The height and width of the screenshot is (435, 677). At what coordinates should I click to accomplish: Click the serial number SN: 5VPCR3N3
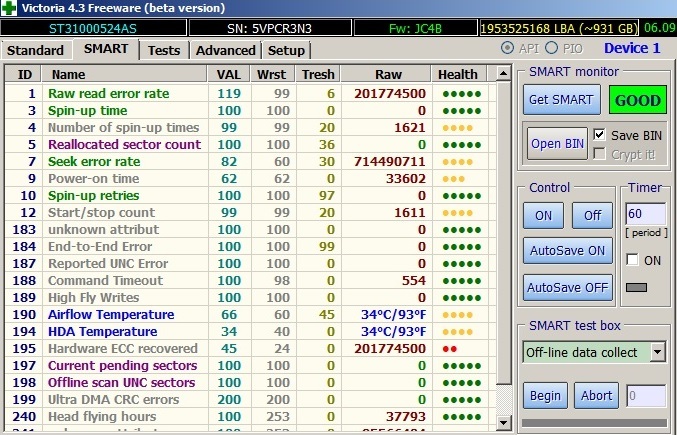[270, 28]
